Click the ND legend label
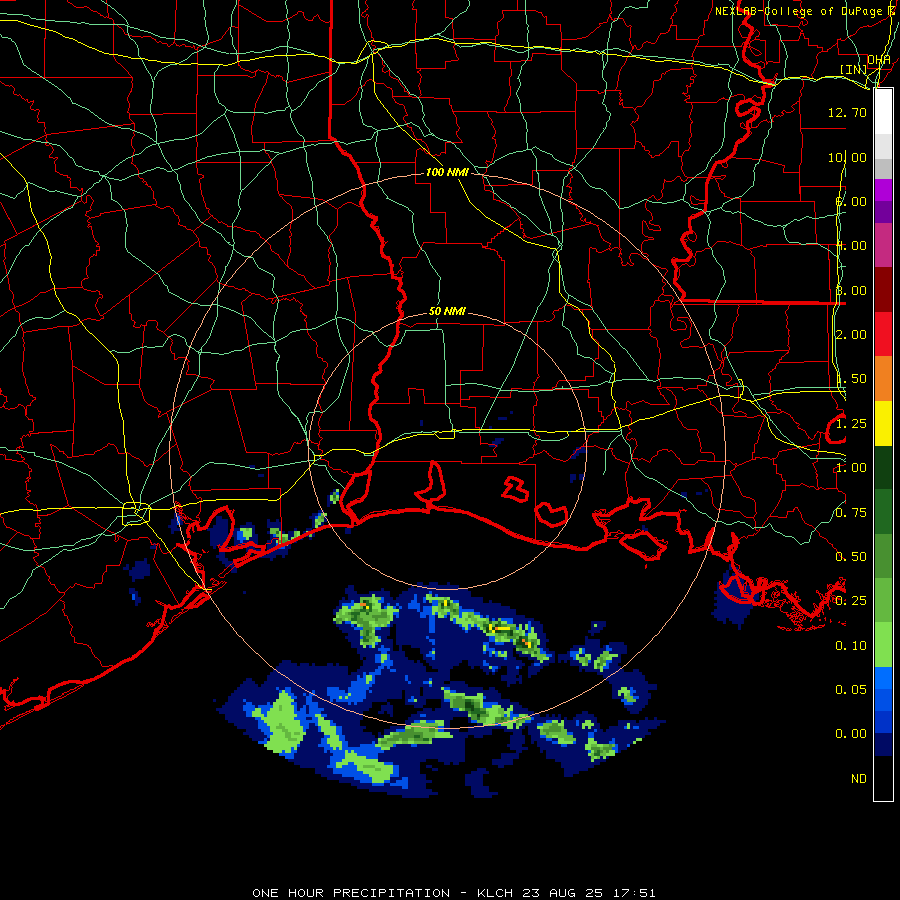 (x=859, y=779)
